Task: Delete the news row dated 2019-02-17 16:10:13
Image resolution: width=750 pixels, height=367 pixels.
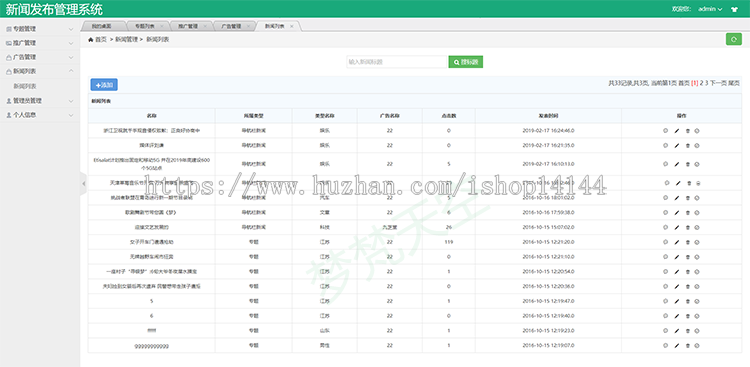Action: tap(687, 164)
